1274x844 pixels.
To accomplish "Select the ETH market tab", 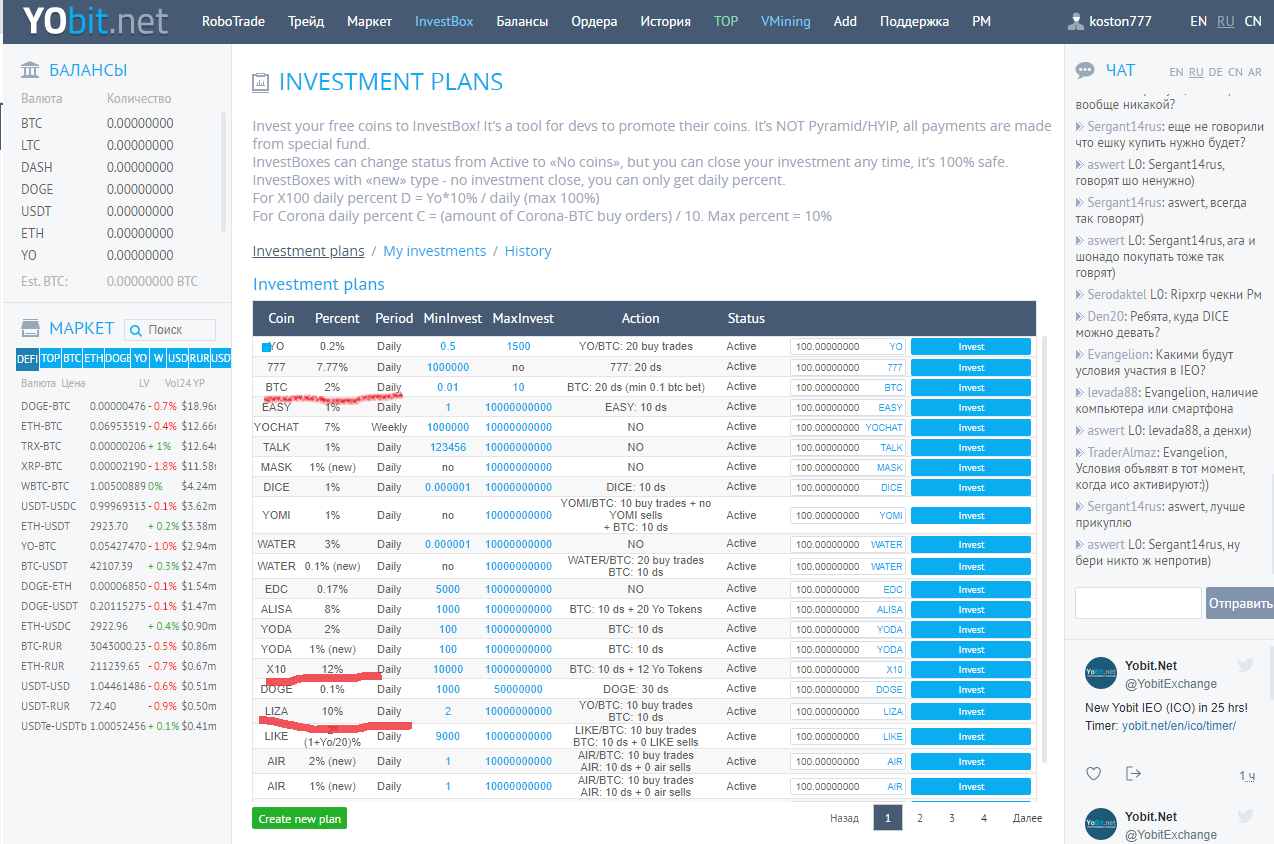I will click(93, 358).
